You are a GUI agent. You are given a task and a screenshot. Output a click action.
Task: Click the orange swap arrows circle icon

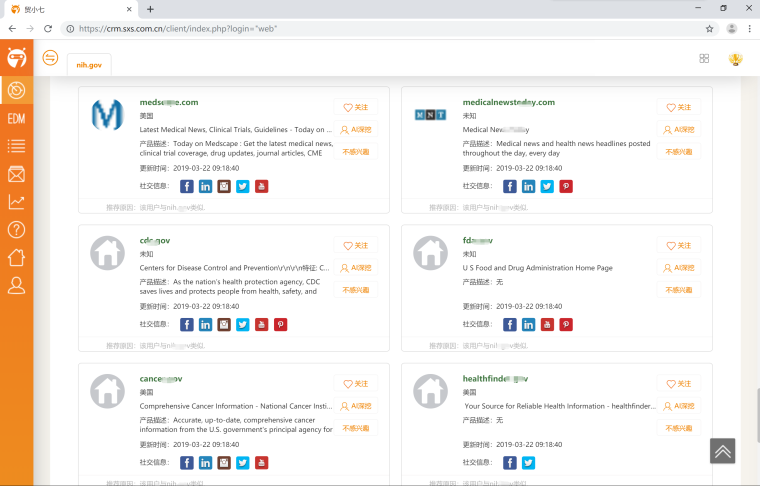pyautogui.click(x=50, y=58)
